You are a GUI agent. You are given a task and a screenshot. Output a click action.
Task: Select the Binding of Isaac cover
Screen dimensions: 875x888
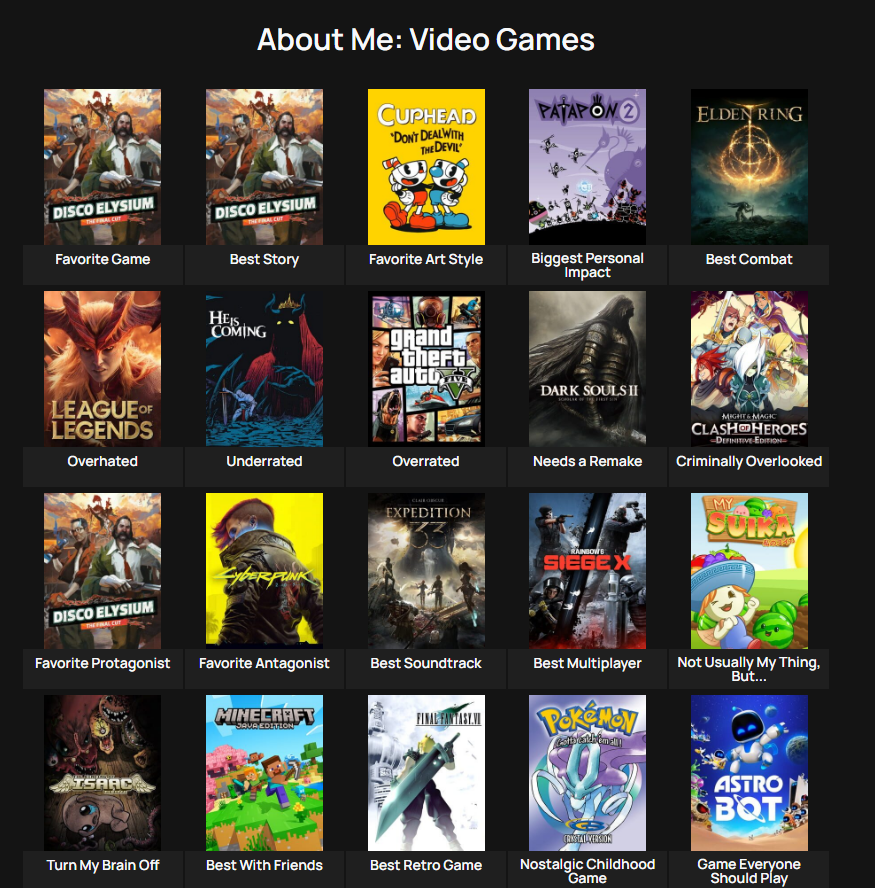103,773
